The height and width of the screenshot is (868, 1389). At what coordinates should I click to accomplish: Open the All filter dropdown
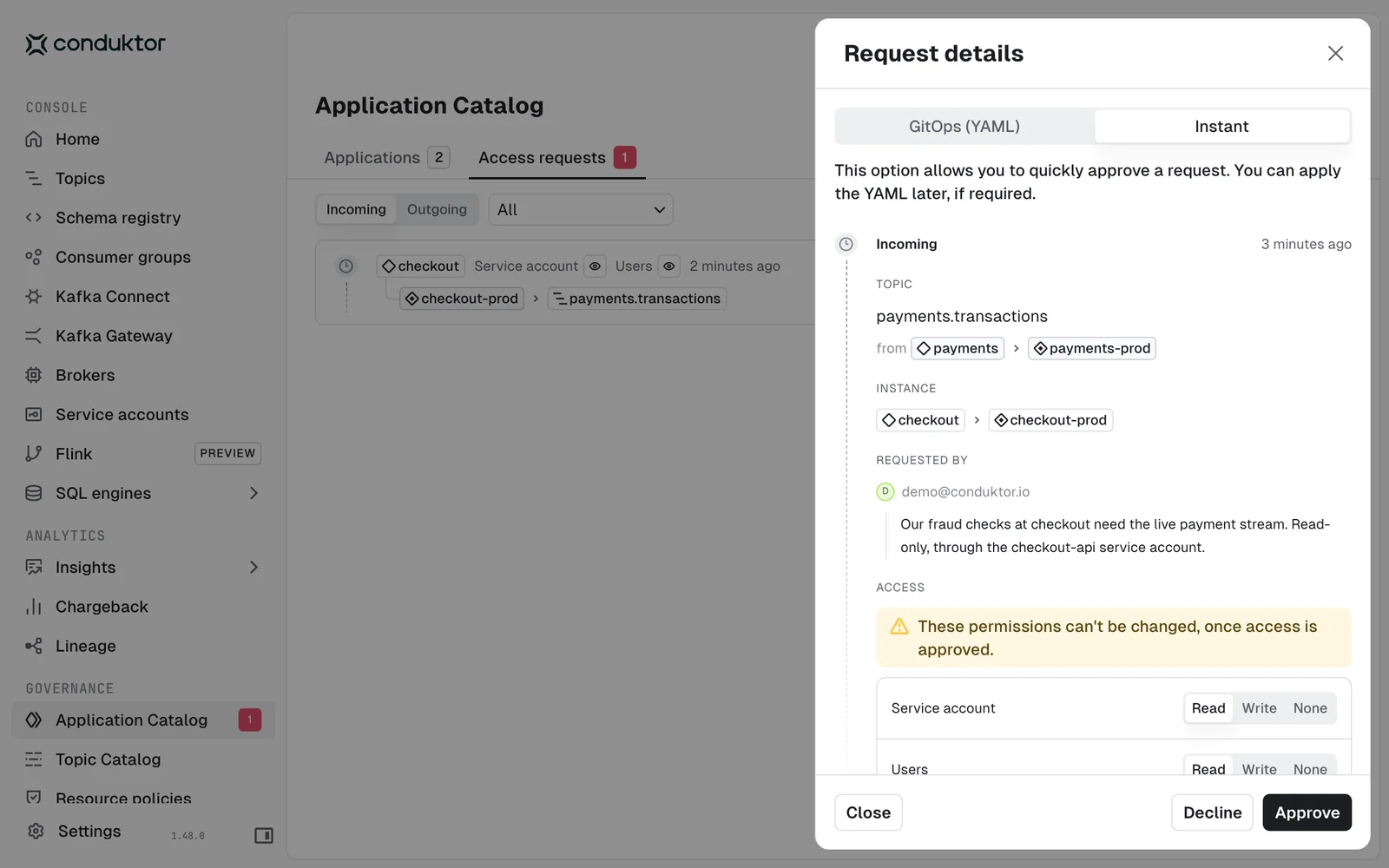point(581,209)
